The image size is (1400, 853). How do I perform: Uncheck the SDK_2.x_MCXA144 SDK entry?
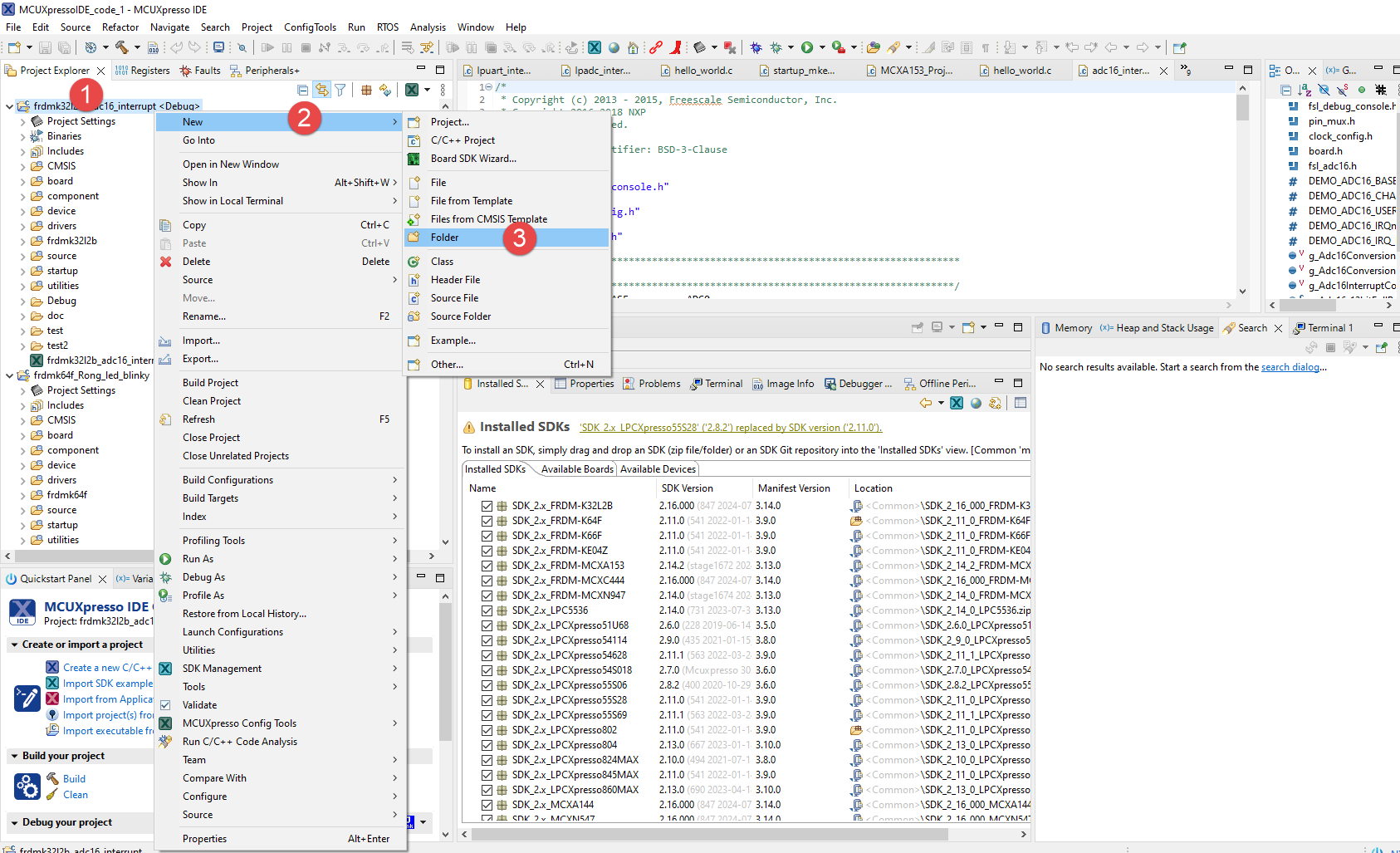(487, 805)
